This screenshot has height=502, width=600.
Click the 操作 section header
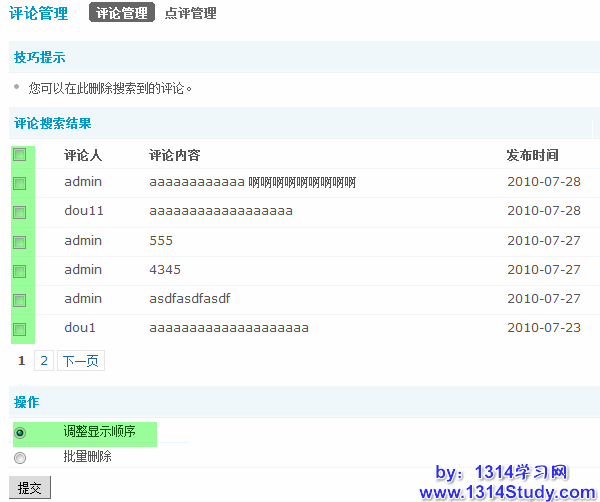click(x=27, y=402)
